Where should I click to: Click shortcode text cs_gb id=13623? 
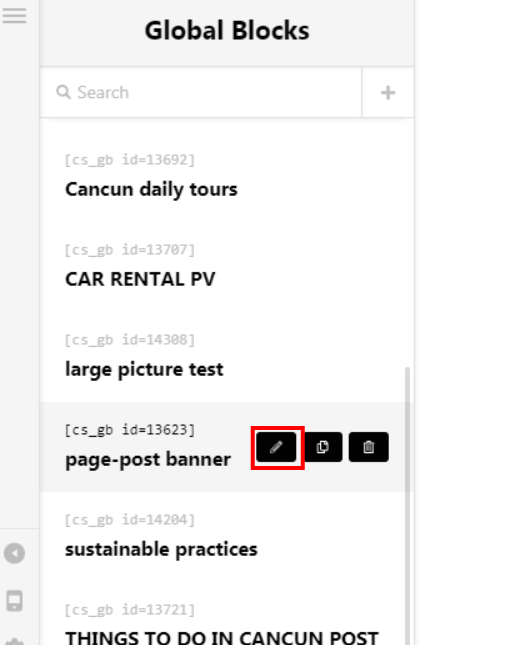130,430
